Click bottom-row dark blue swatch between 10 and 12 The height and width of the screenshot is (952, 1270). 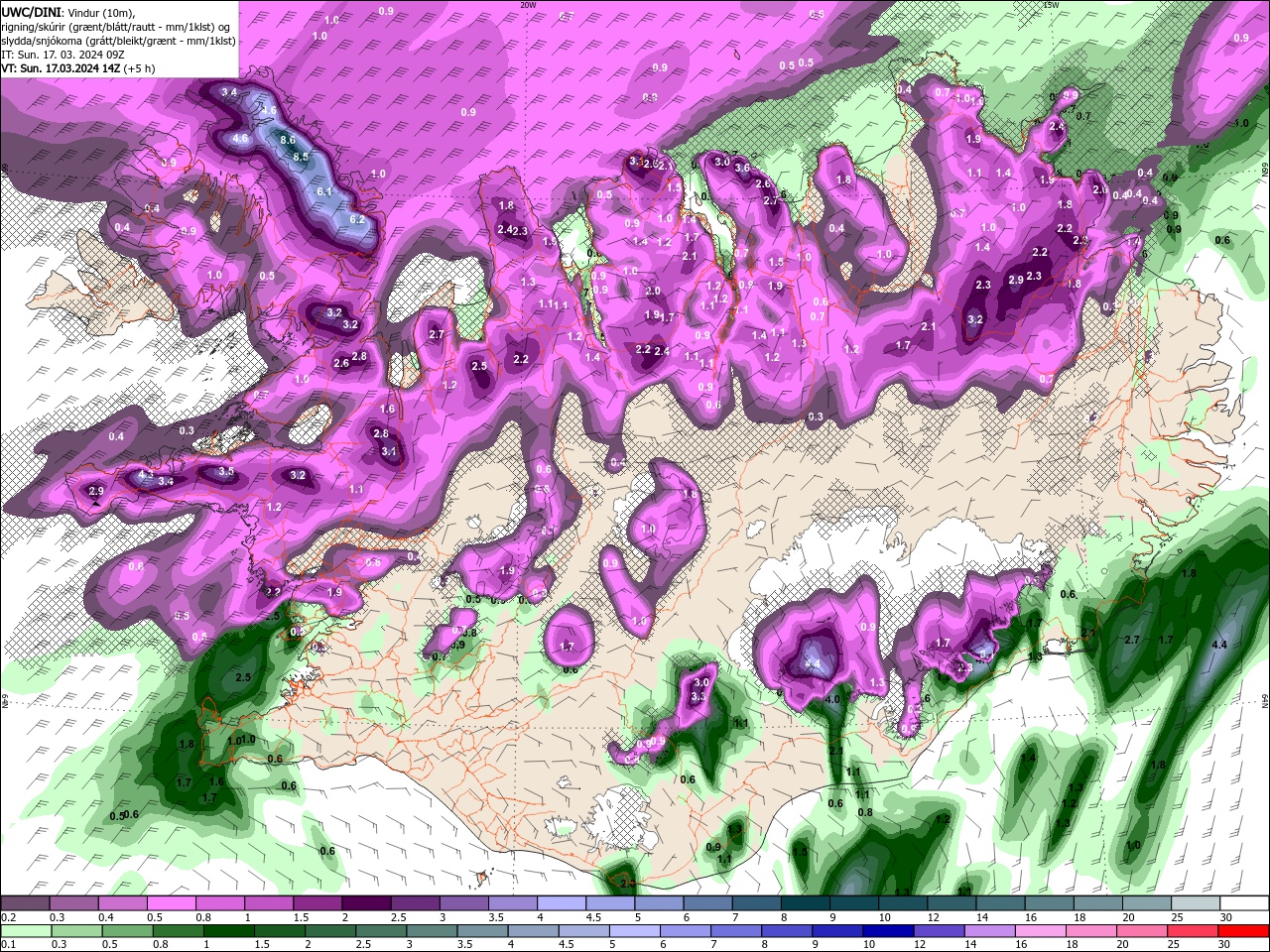(889, 931)
